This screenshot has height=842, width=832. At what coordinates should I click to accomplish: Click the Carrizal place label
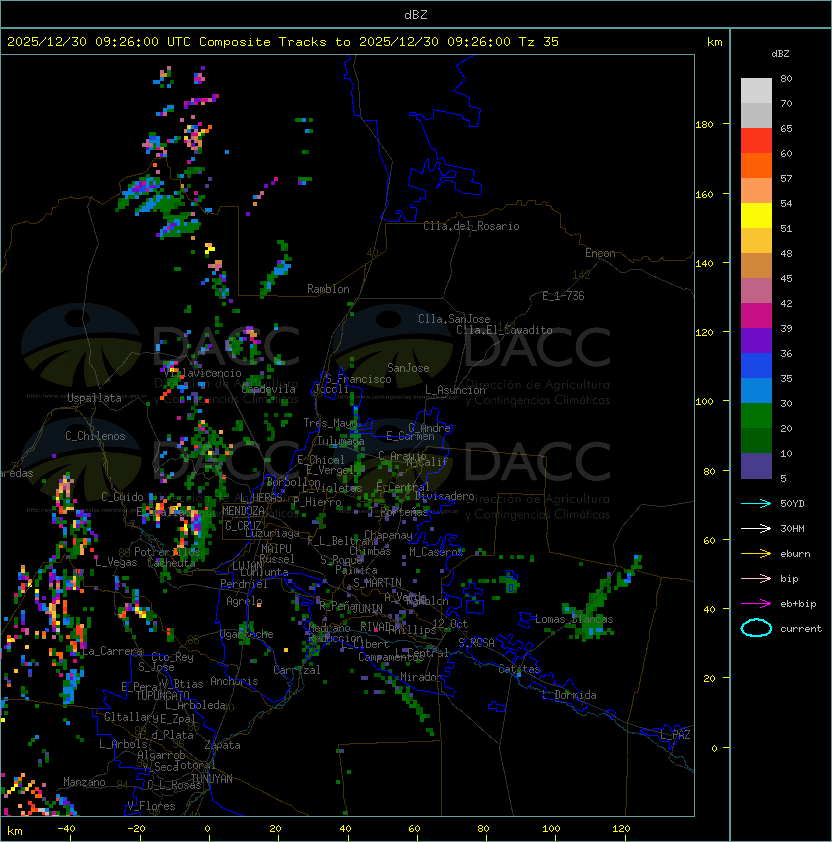(296, 670)
